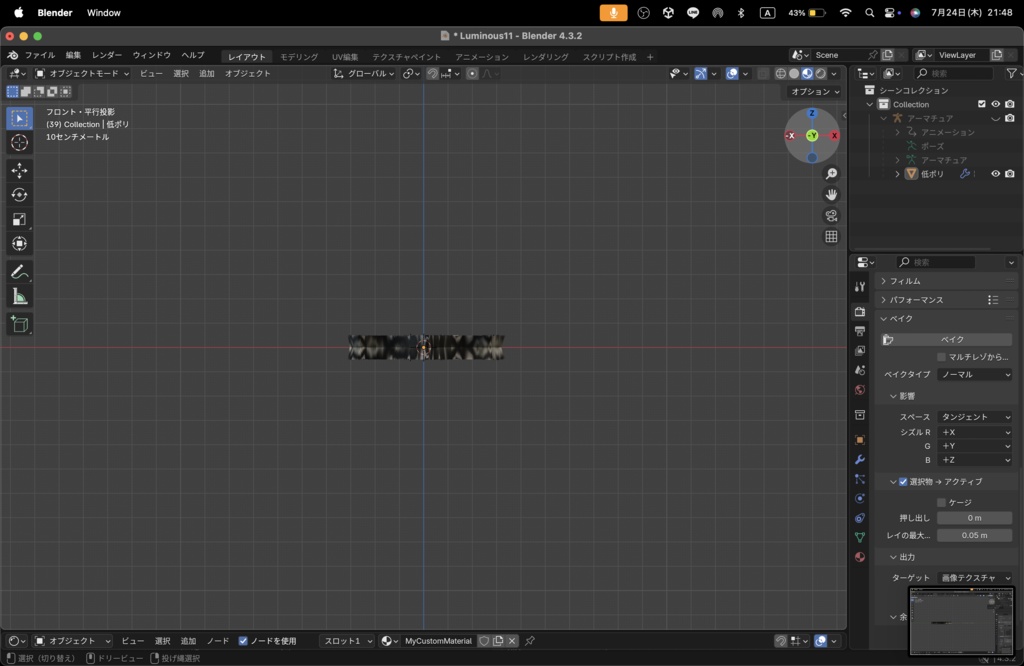Open the スペース タンジェント dropdown
The image size is (1024, 666).
click(974, 417)
